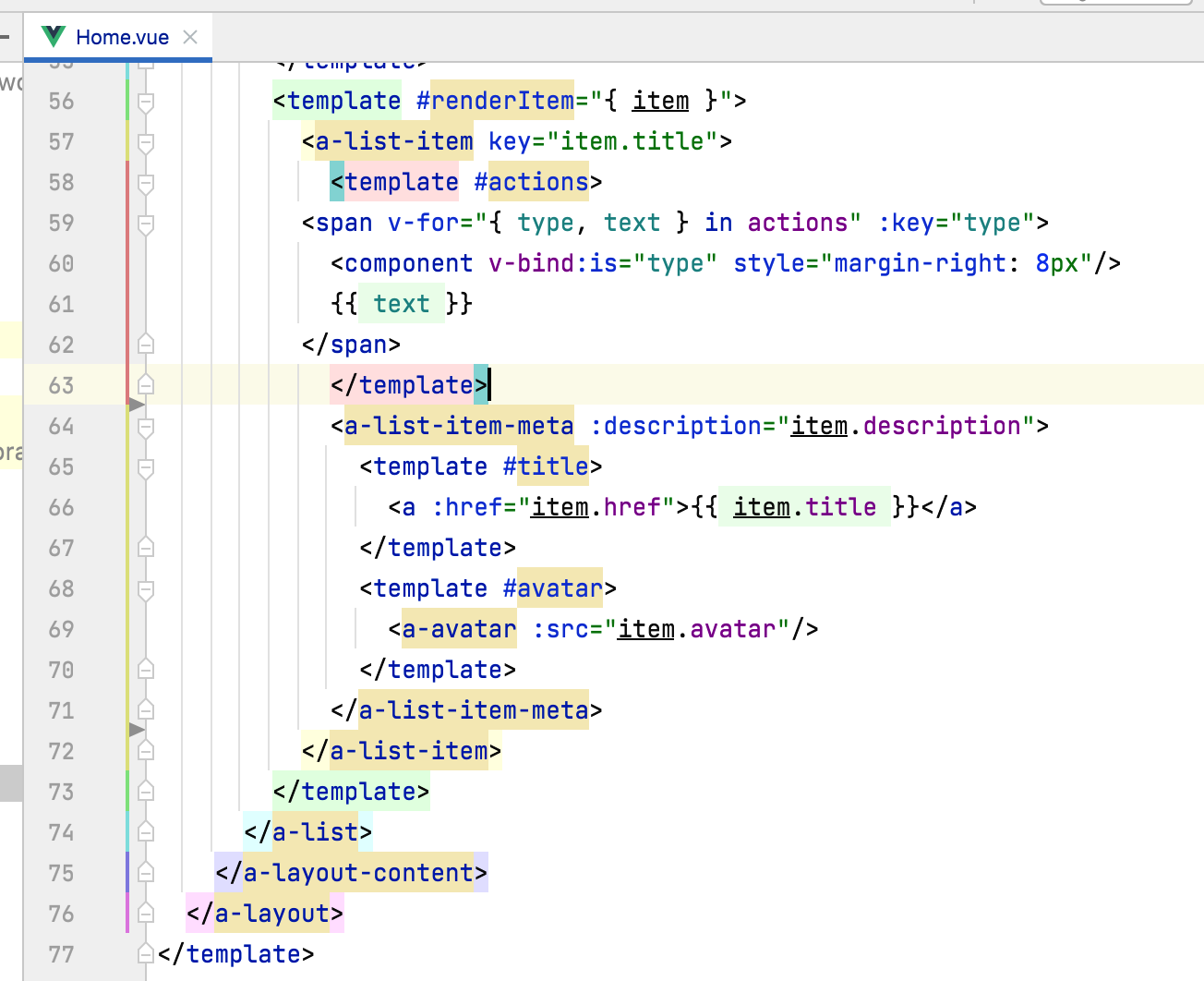
Task: Collapse the fold end marker on line 70
Action: 146,670
